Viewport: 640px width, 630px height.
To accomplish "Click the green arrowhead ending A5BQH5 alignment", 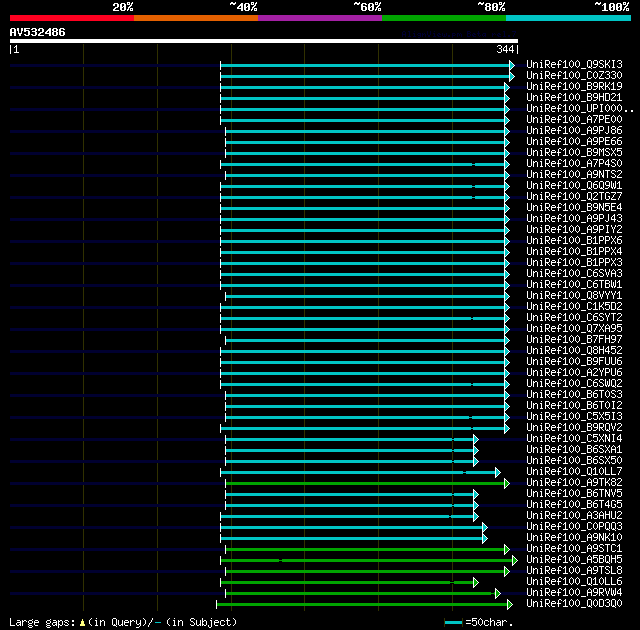I will coord(515,561).
